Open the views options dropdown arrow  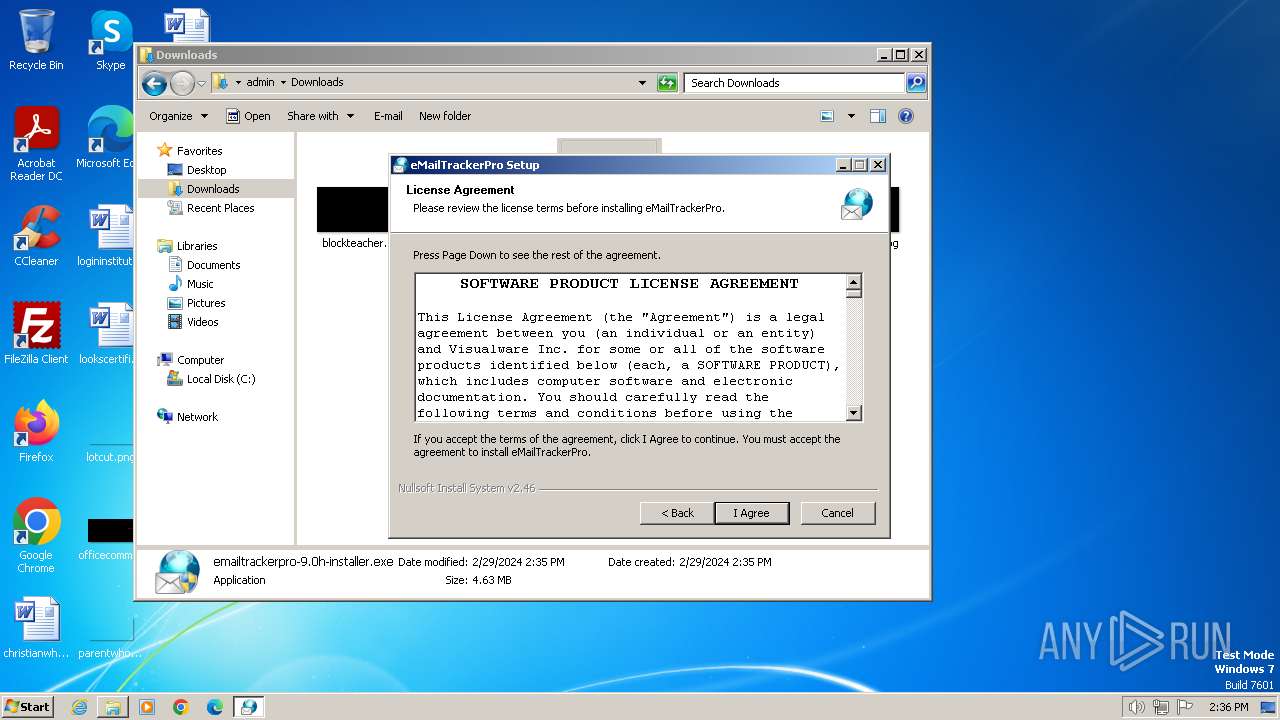[x=851, y=116]
